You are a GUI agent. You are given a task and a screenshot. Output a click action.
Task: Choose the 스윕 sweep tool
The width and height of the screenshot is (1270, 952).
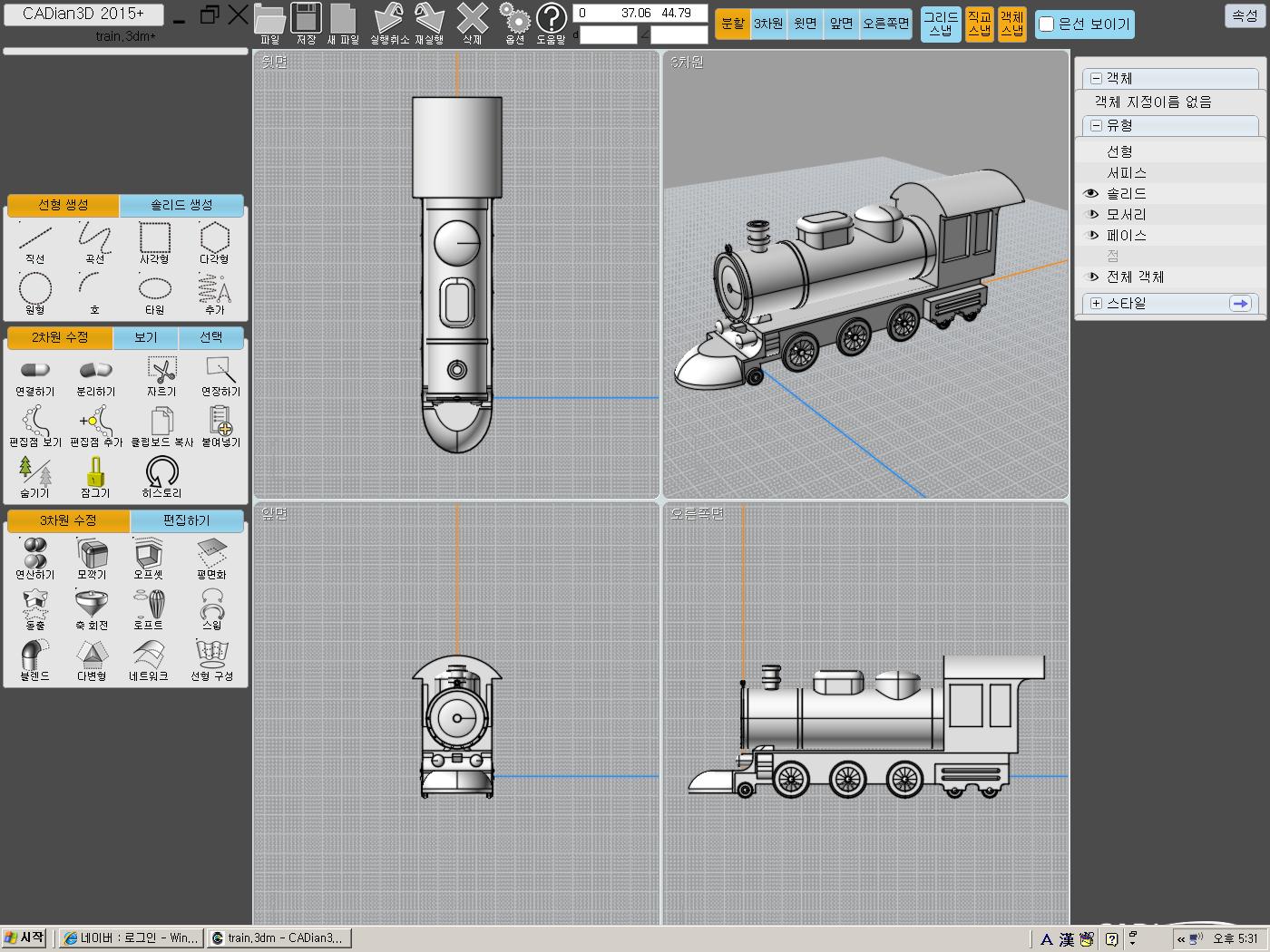pyautogui.click(x=211, y=610)
